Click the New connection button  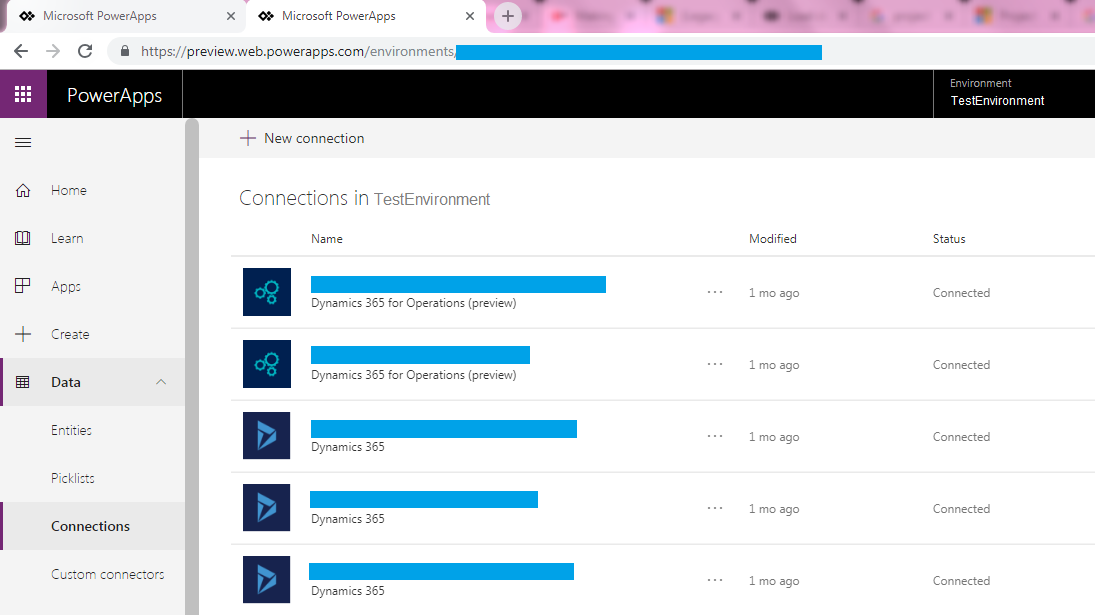point(302,138)
